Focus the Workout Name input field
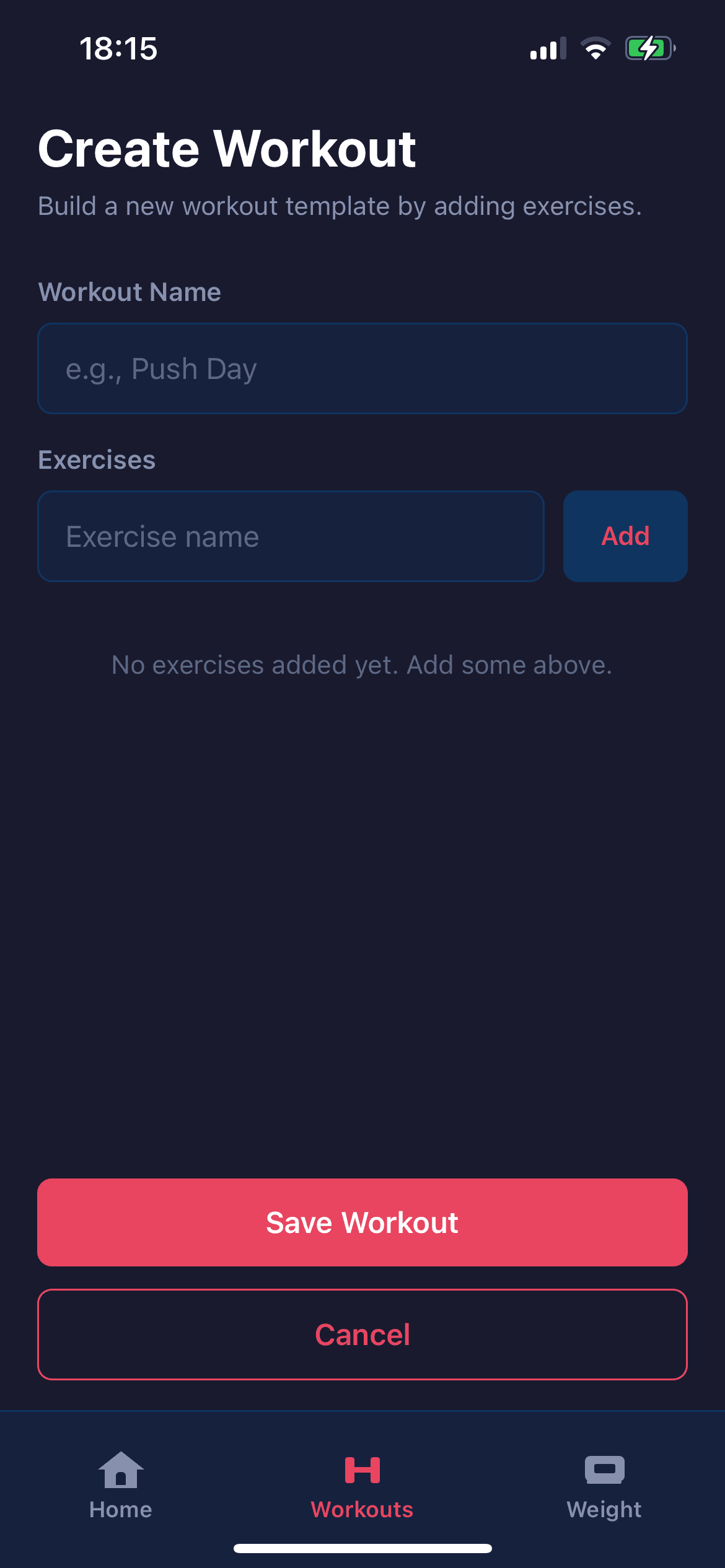Screen dimensions: 725x1568 [x=362, y=368]
